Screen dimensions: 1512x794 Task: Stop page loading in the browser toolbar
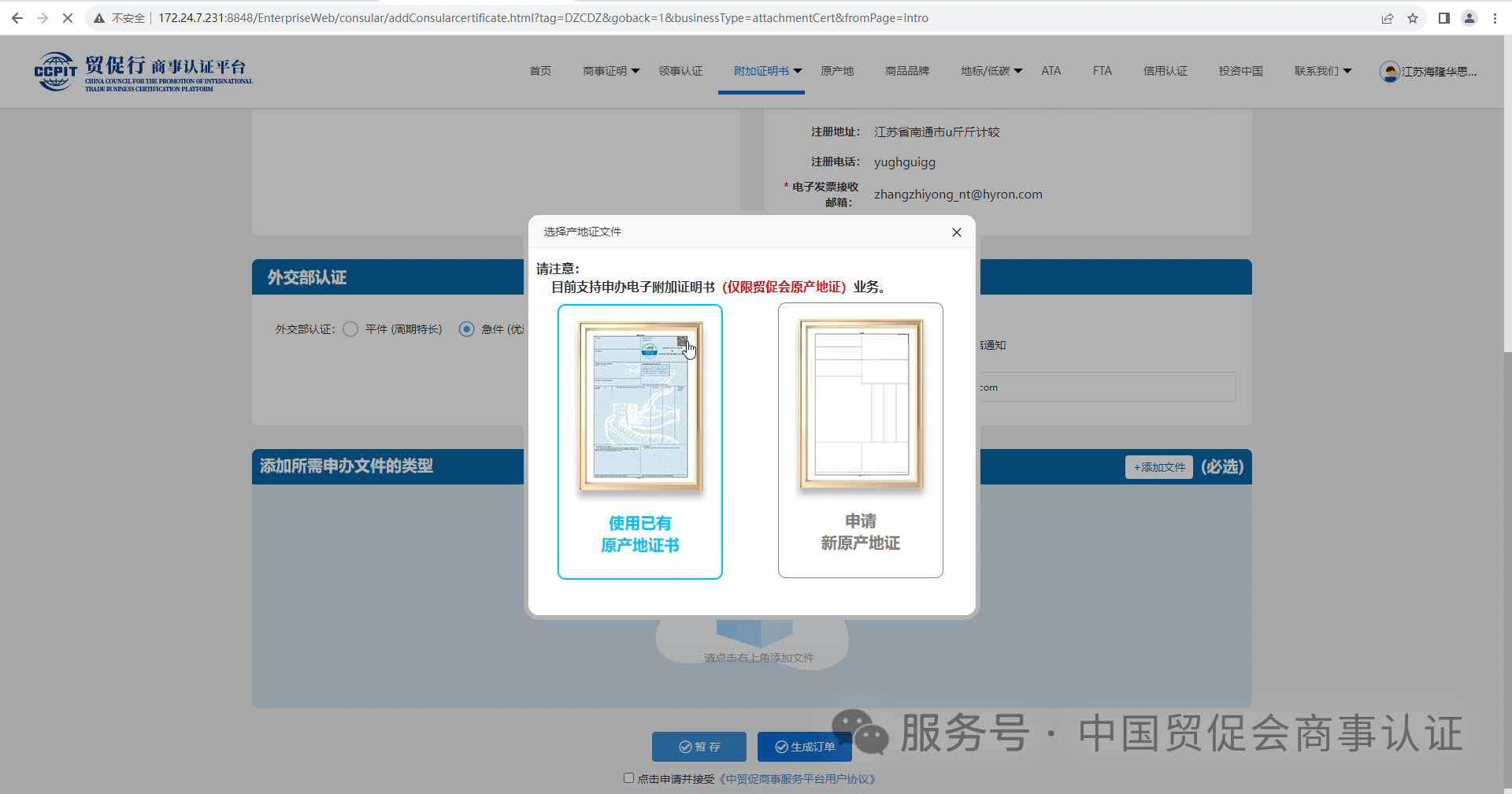pyautogui.click(x=68, y=17)
